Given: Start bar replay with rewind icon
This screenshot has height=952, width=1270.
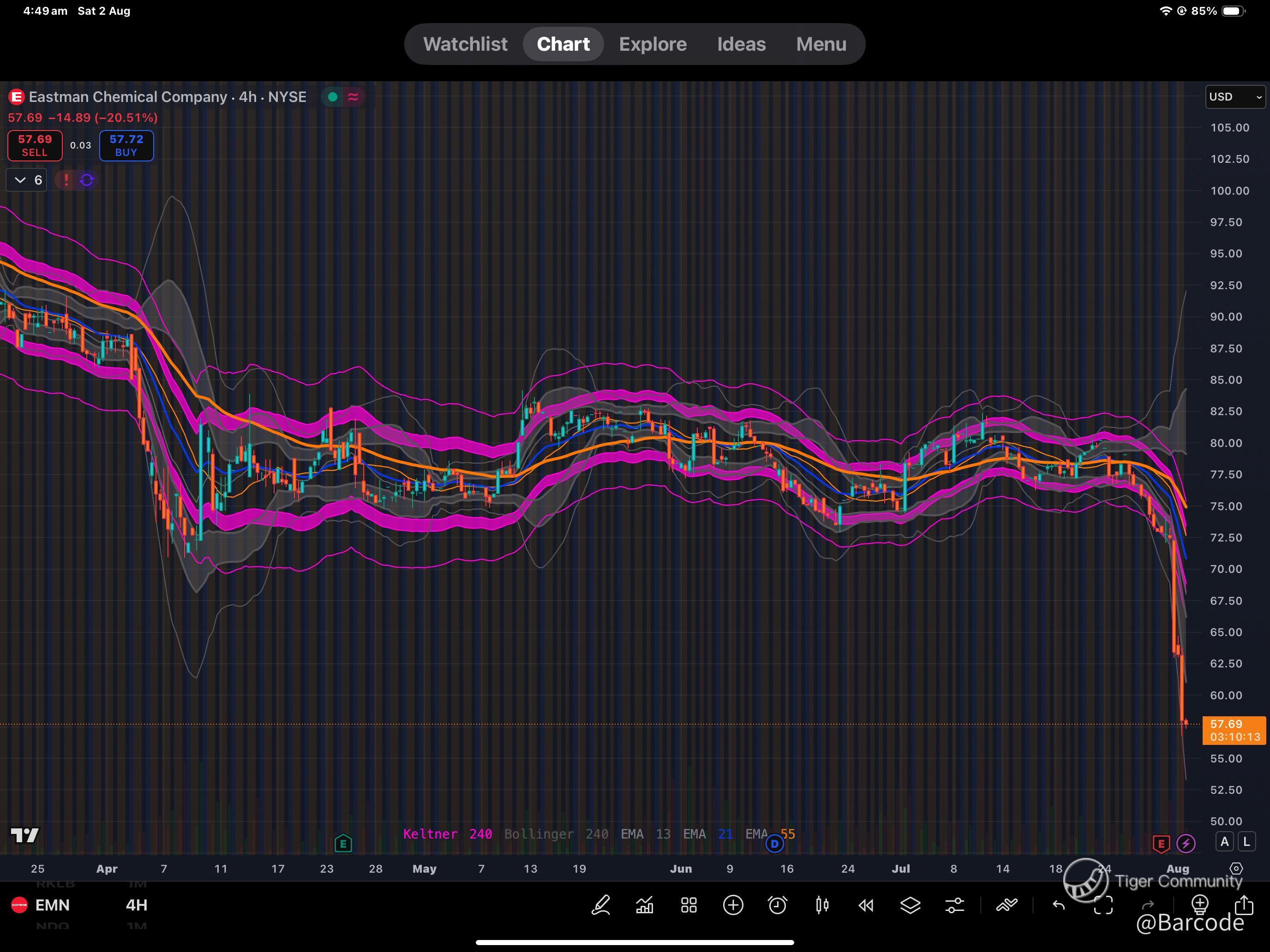Looking at the screenshot, I should (x=866, y=905).
